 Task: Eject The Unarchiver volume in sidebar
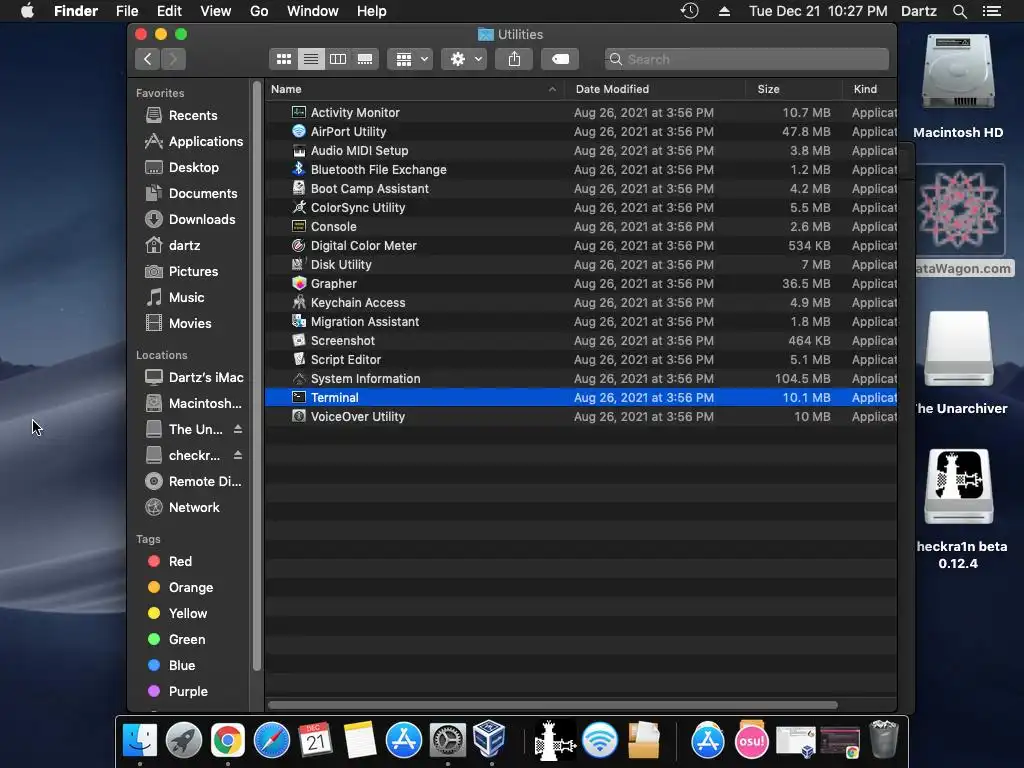238,429
